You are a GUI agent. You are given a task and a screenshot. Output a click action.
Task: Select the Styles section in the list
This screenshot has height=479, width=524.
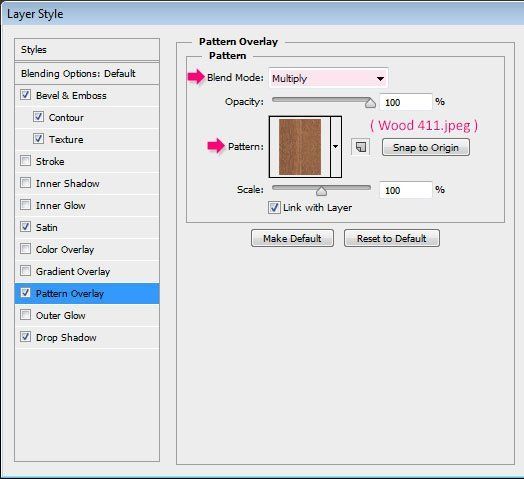click(x=87, y=50)
